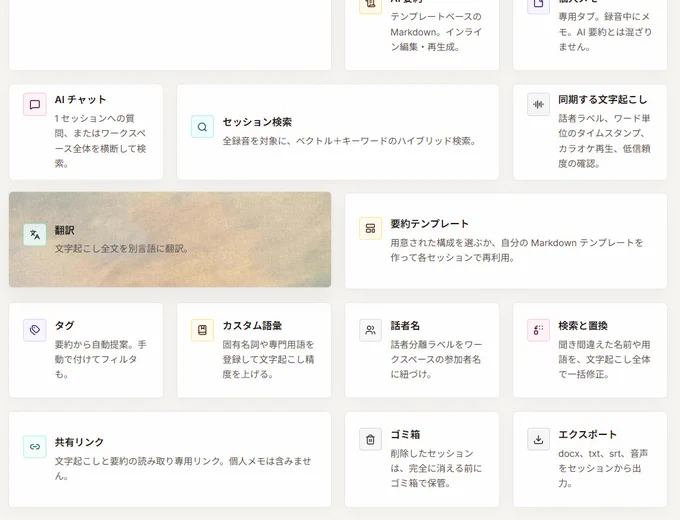Click the 文字起こしと要約の読み取り専用リンク description
Viewport: 680px width, 520px height.
[183, 468]
